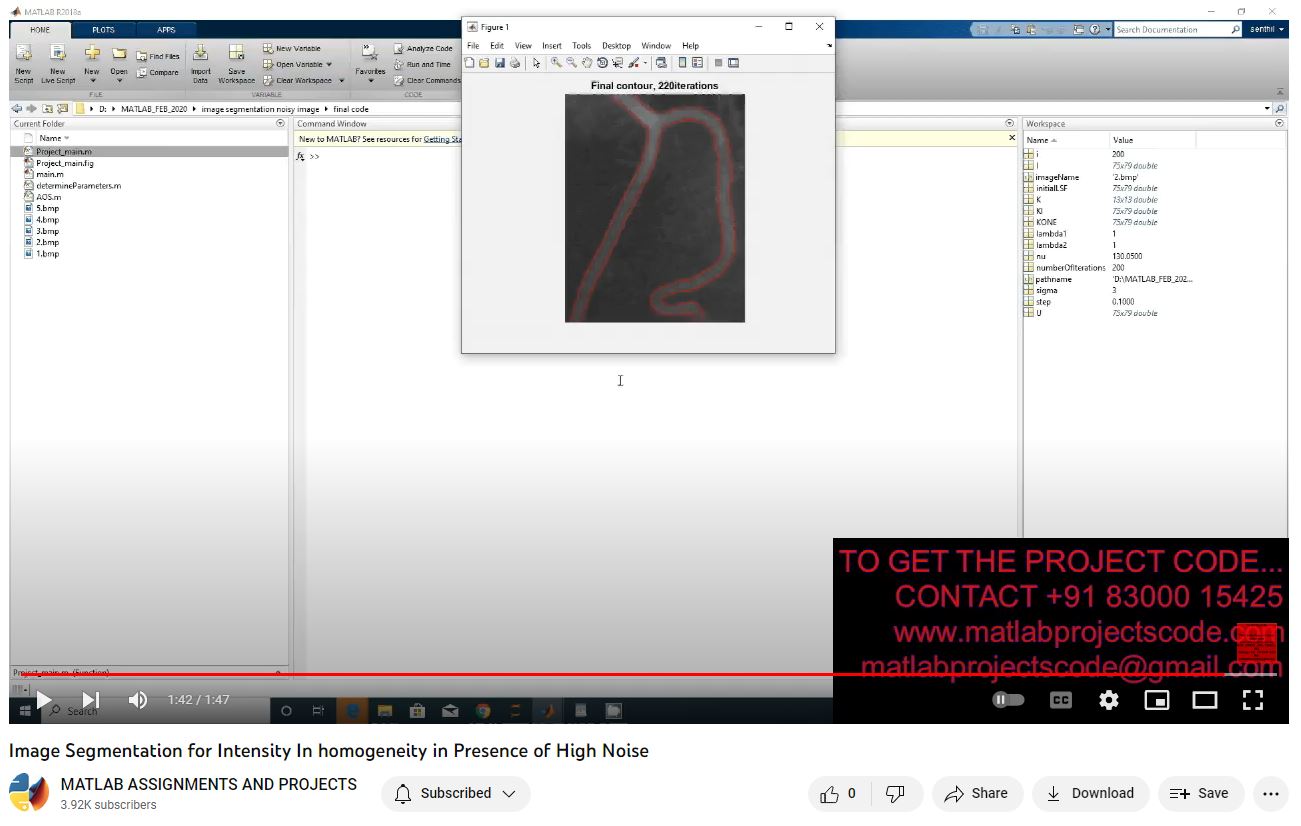This screenshot has width=1301, height=826.
Task: Expand the Subscribed notification dropdown
Action: click(456, 793)
